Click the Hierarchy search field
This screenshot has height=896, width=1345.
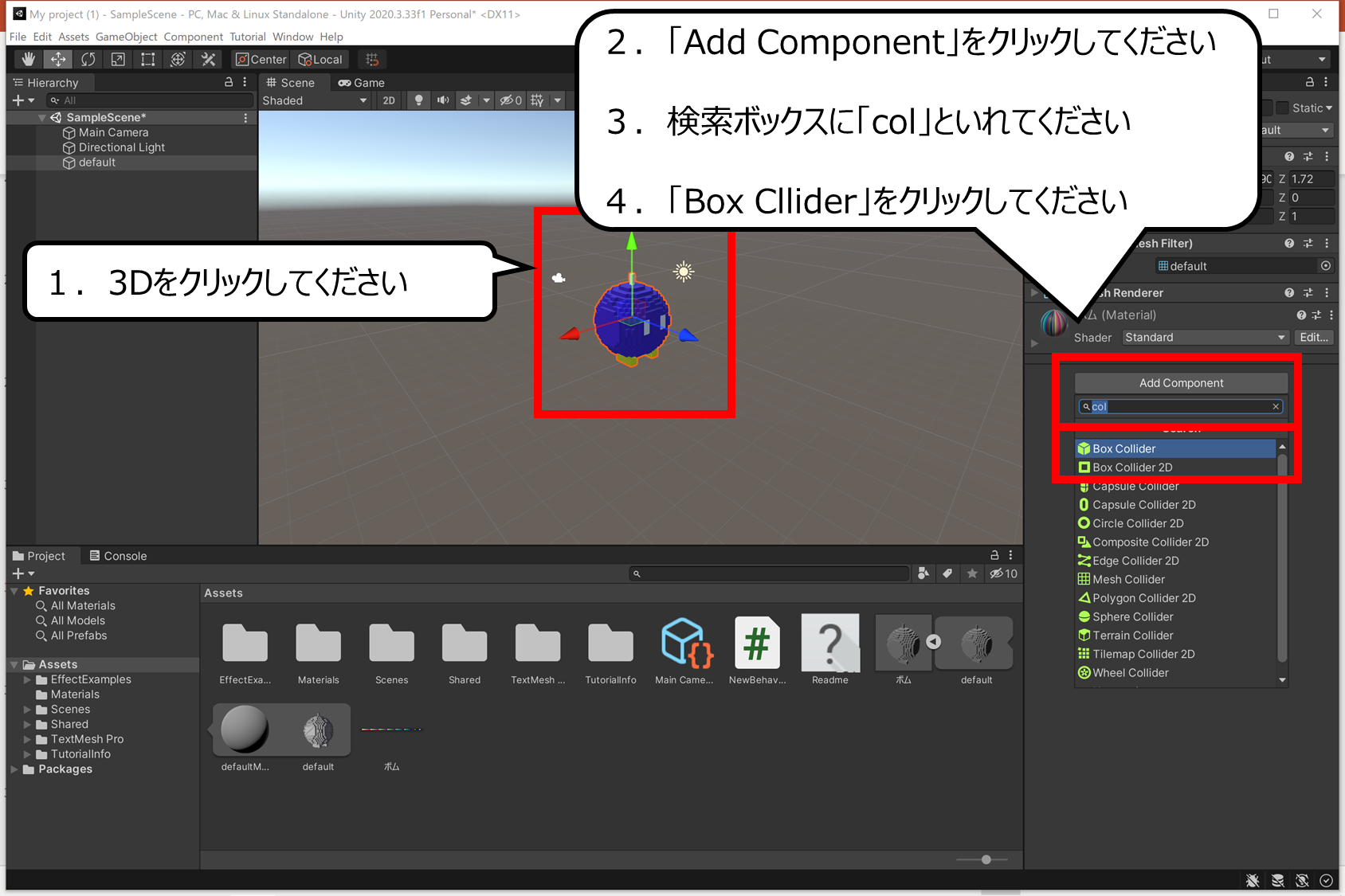(149, 100)
